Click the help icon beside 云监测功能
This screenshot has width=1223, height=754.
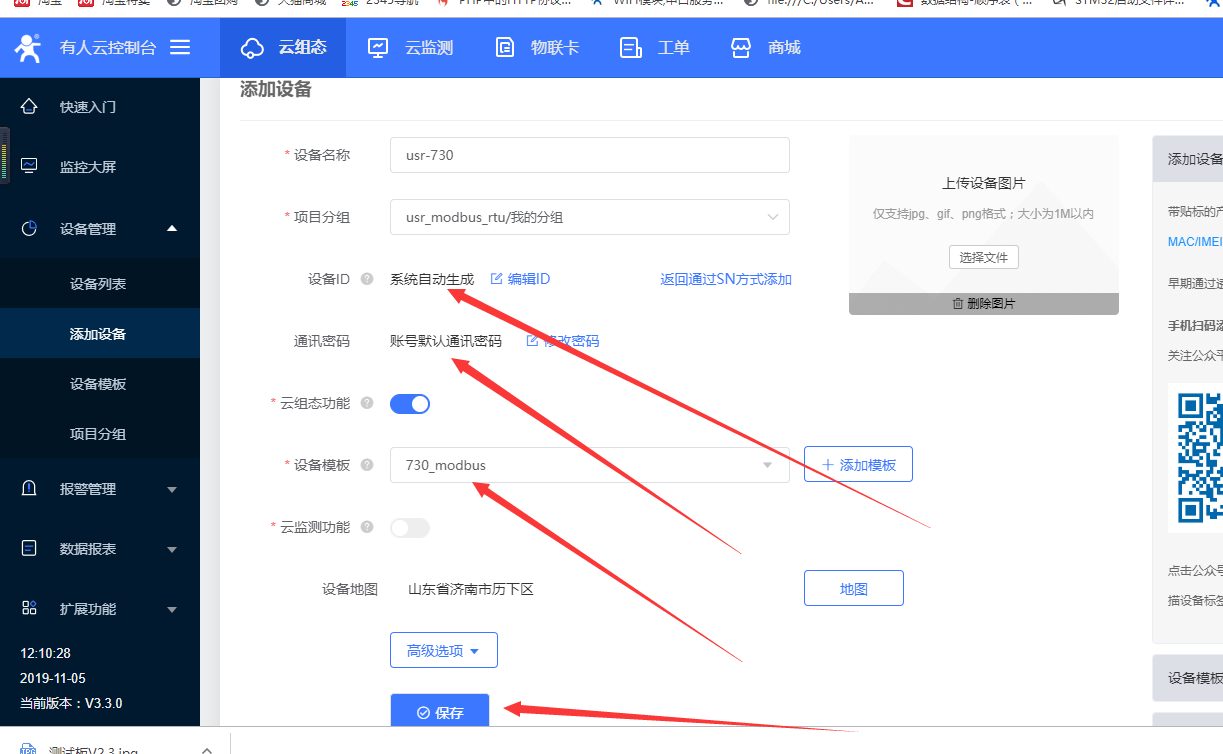367,527
